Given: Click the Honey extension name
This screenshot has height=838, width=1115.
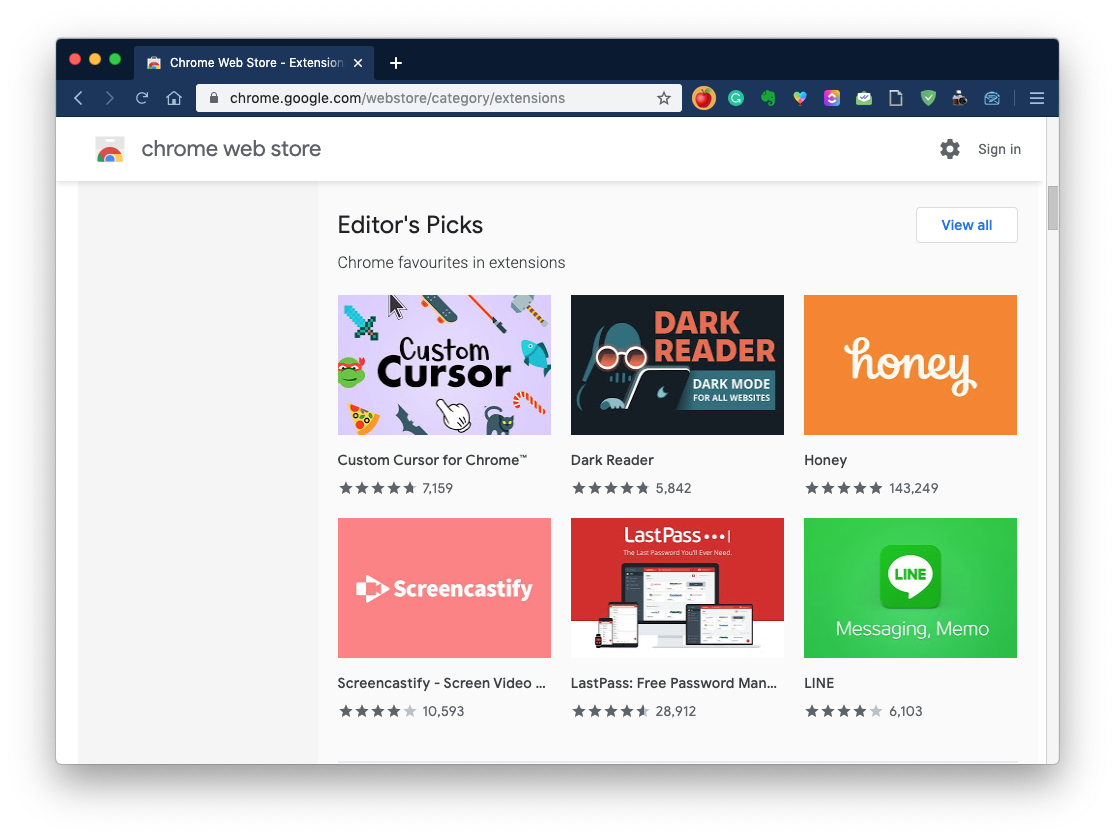Looking at the screenshot, I should 826,460.
